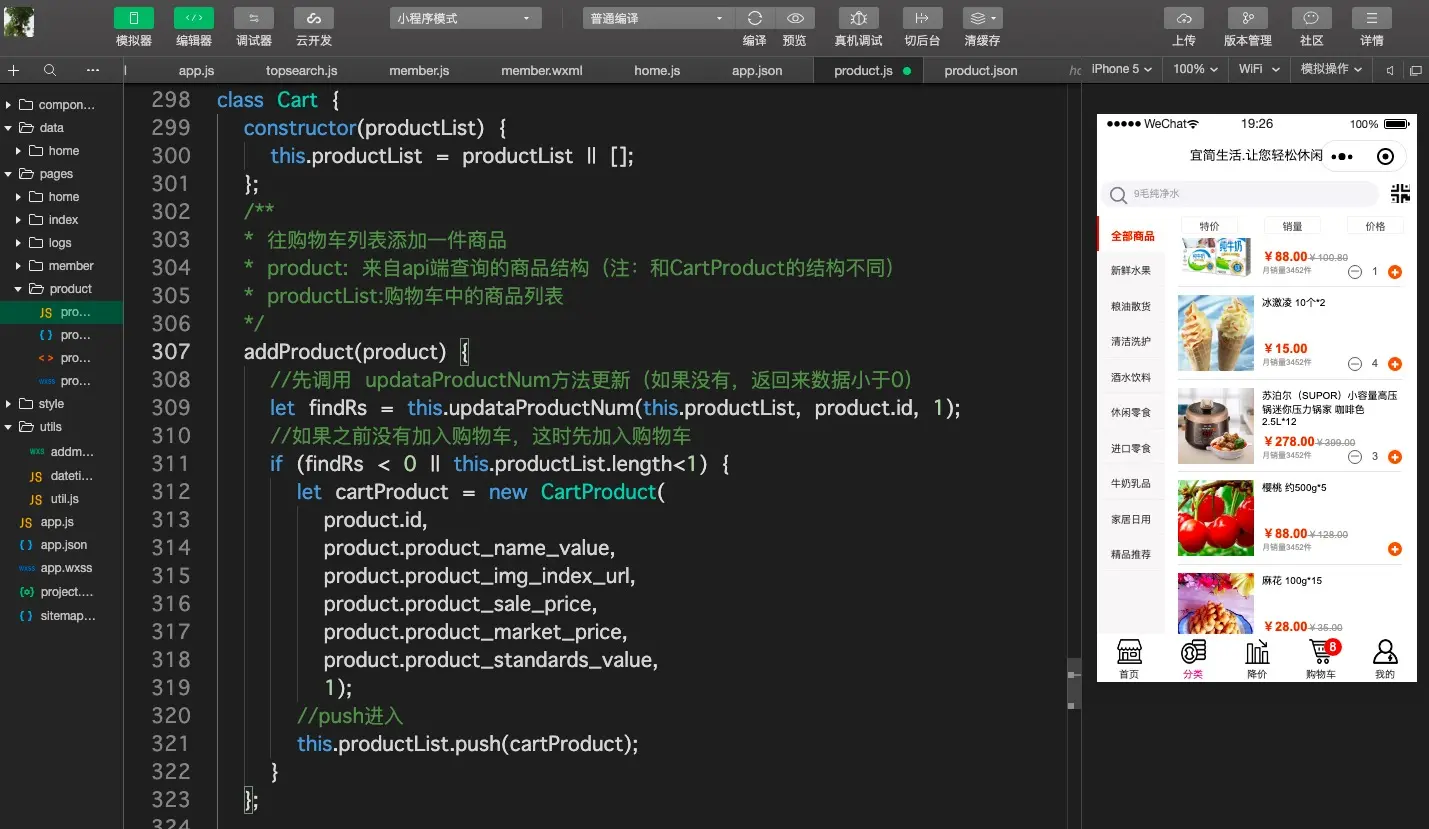Switch to home.js tab
1429x829 pixels.
click(x=657, y=71)
